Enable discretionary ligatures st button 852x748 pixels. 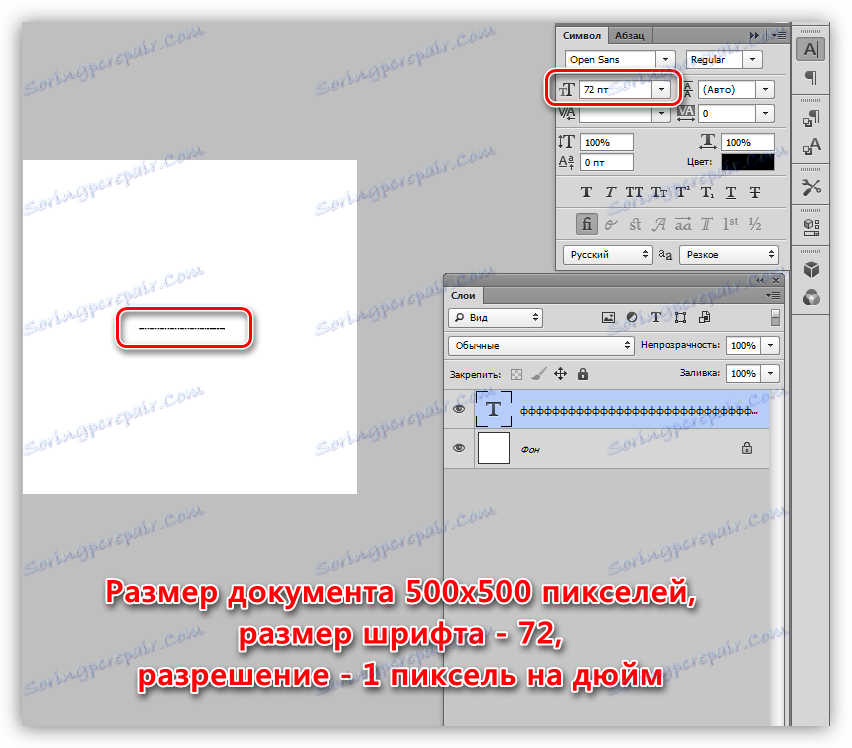click(635, 224)
